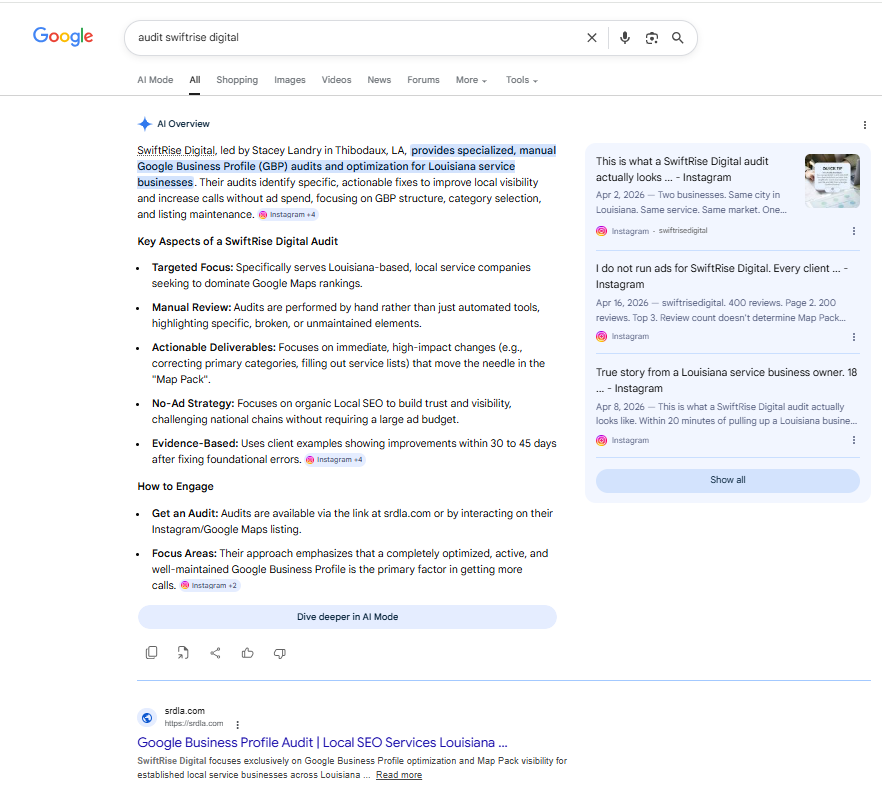Viewport: 882px width, 788px height.
Task: Share the AI Overview
Action: [x=215, y=652]
